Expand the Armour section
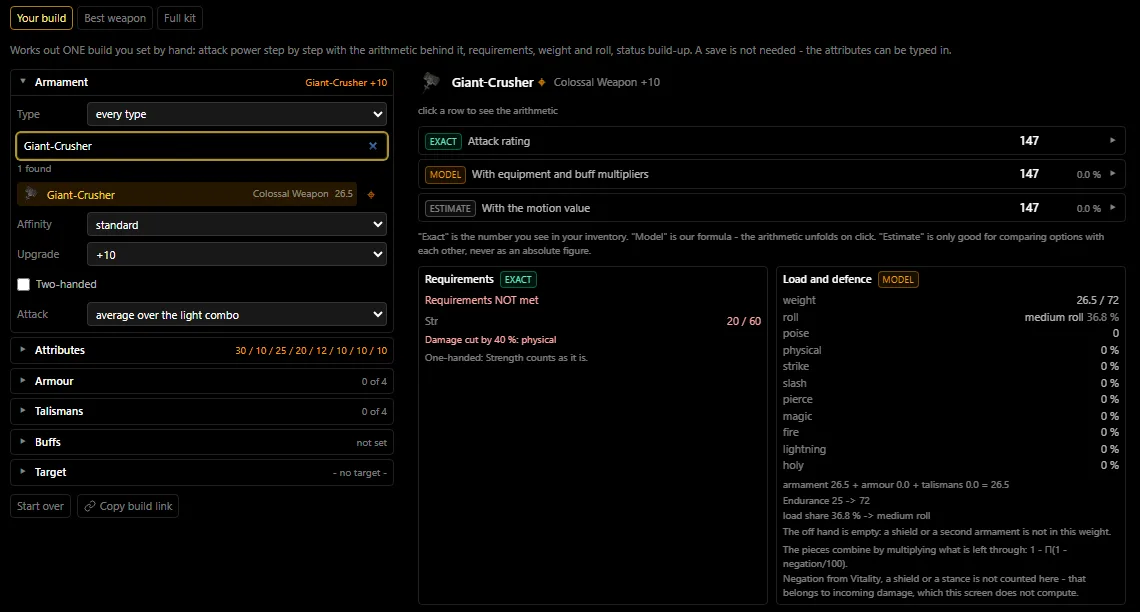1140x612 pixels. (201, 382)
